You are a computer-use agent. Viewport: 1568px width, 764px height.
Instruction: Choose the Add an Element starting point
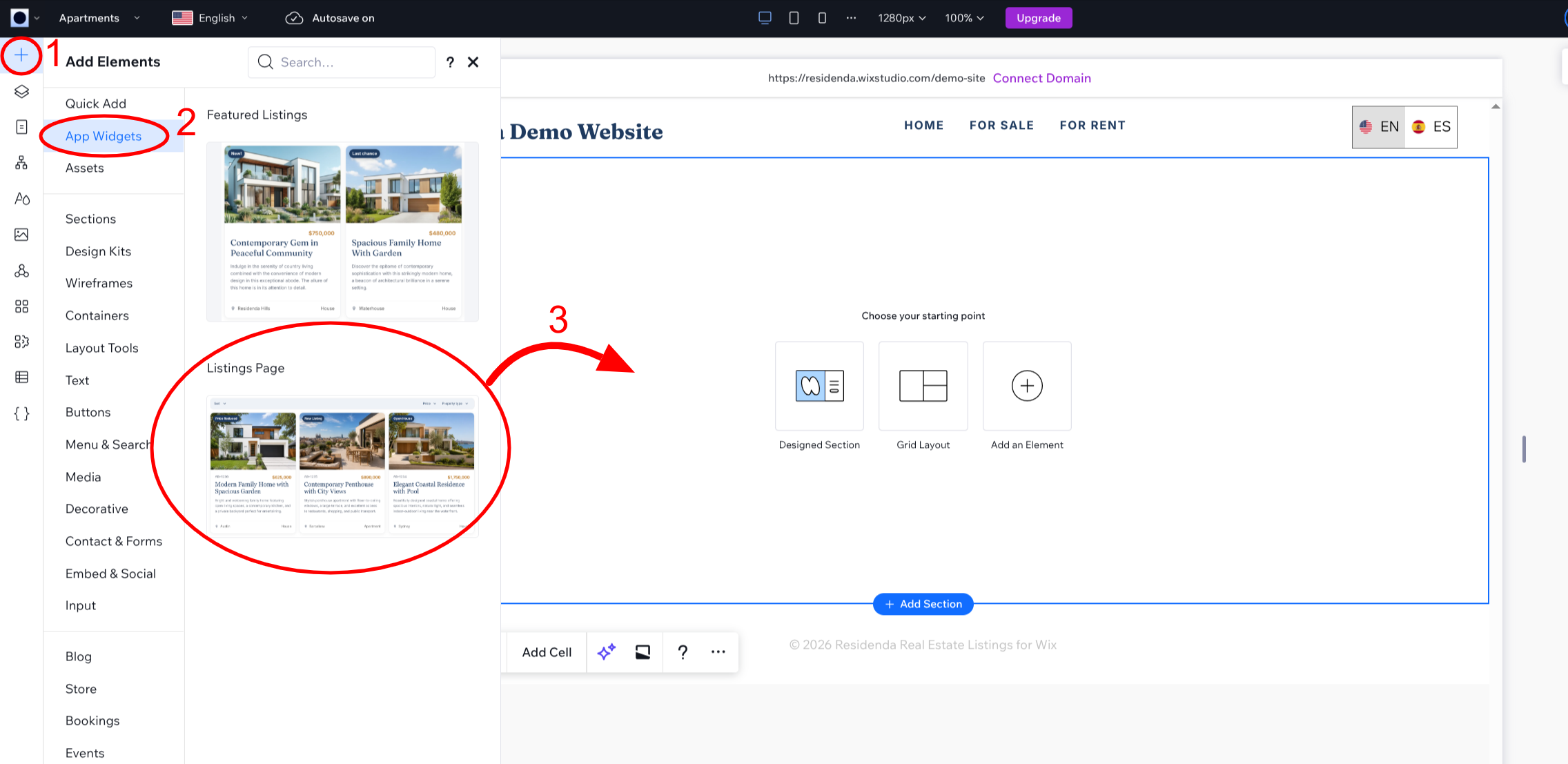pyautogui.click(x=1027, y=386)
